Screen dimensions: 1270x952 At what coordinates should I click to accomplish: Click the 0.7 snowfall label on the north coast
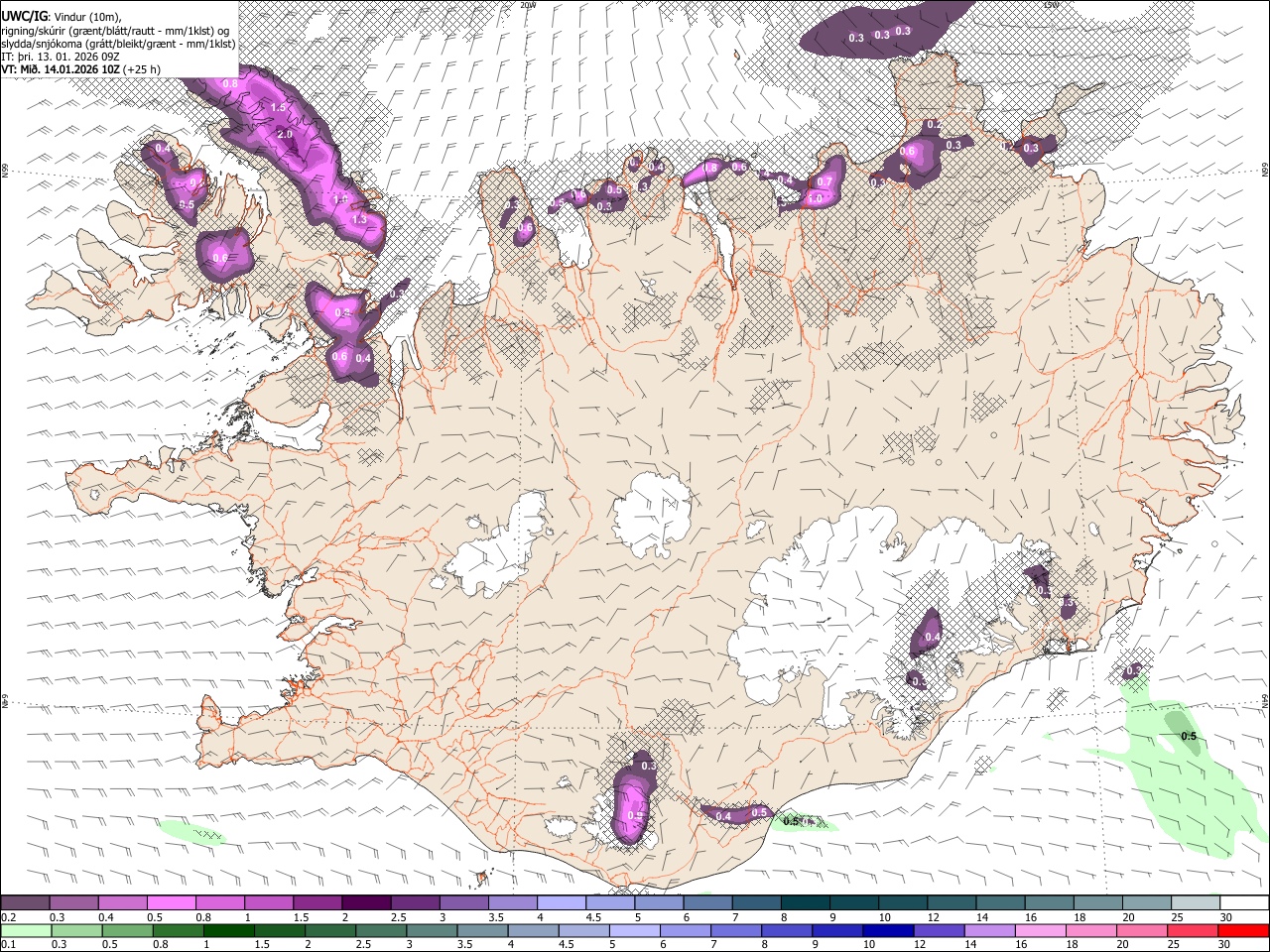824,182
